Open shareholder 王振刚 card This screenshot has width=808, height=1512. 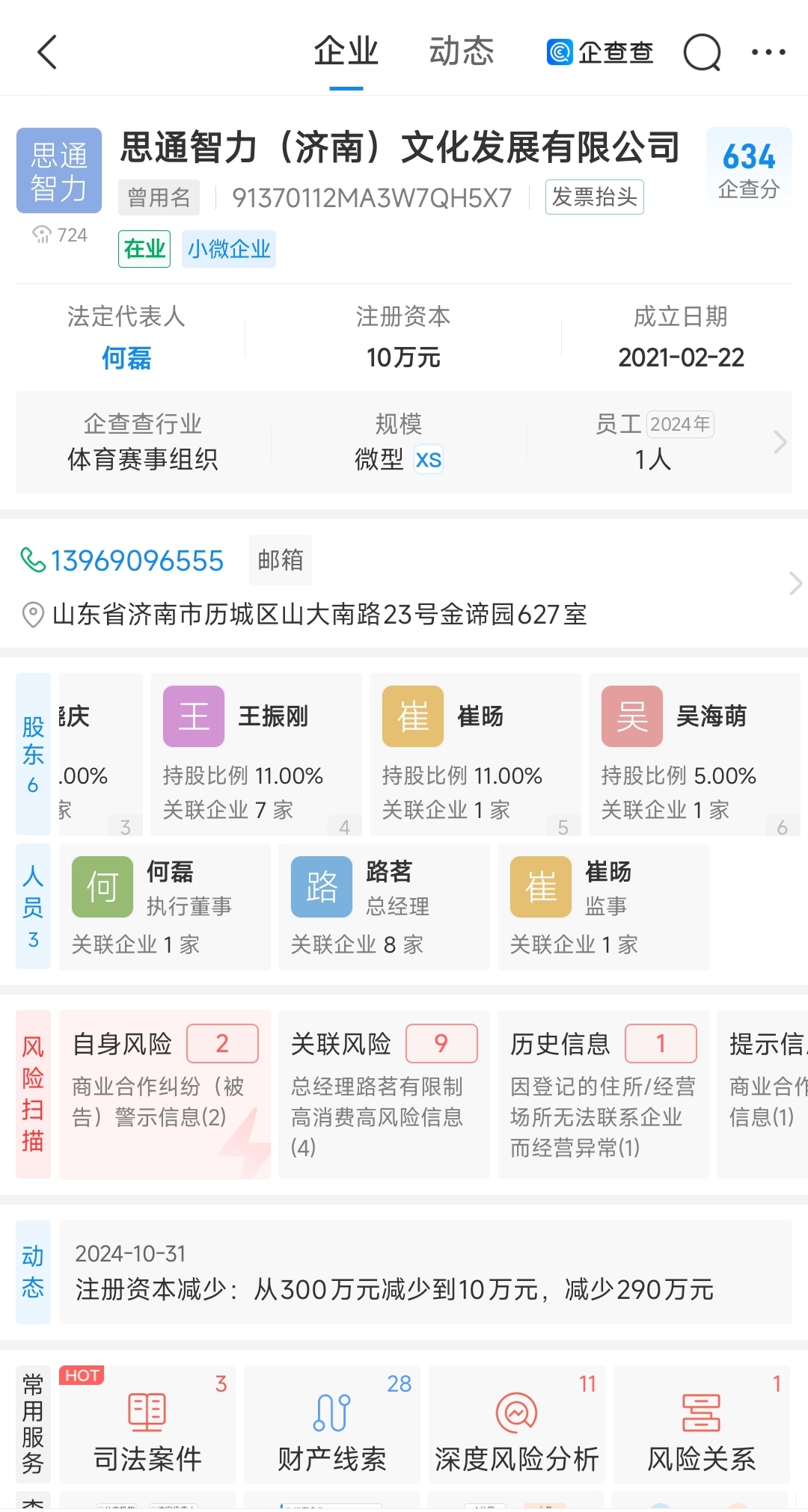pos(256,754)
